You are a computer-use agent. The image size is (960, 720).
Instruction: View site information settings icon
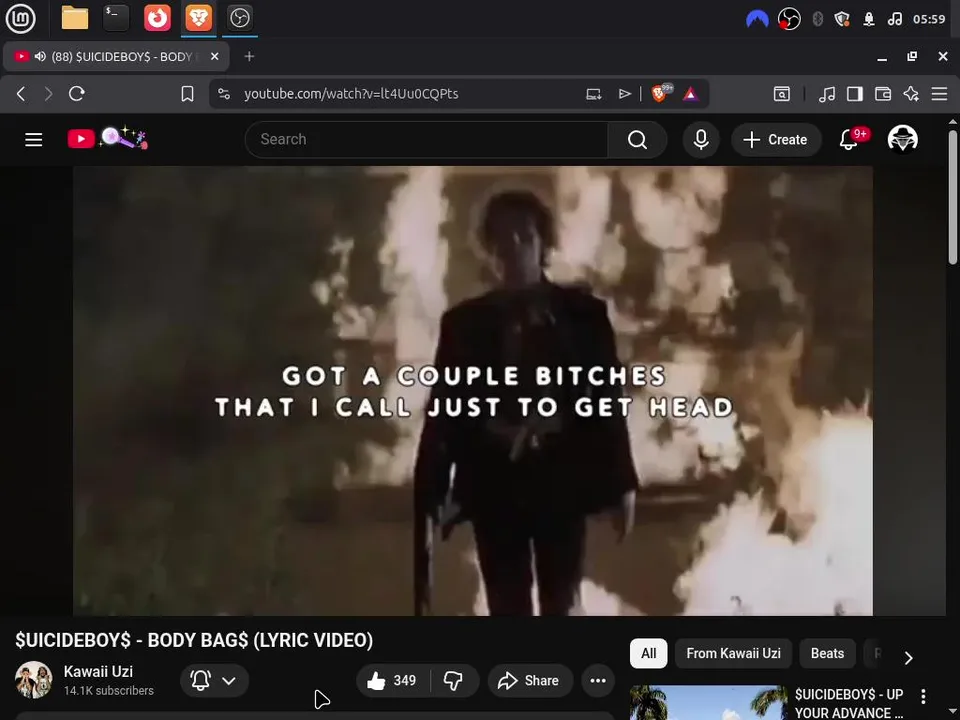click(x=224, y=94)
